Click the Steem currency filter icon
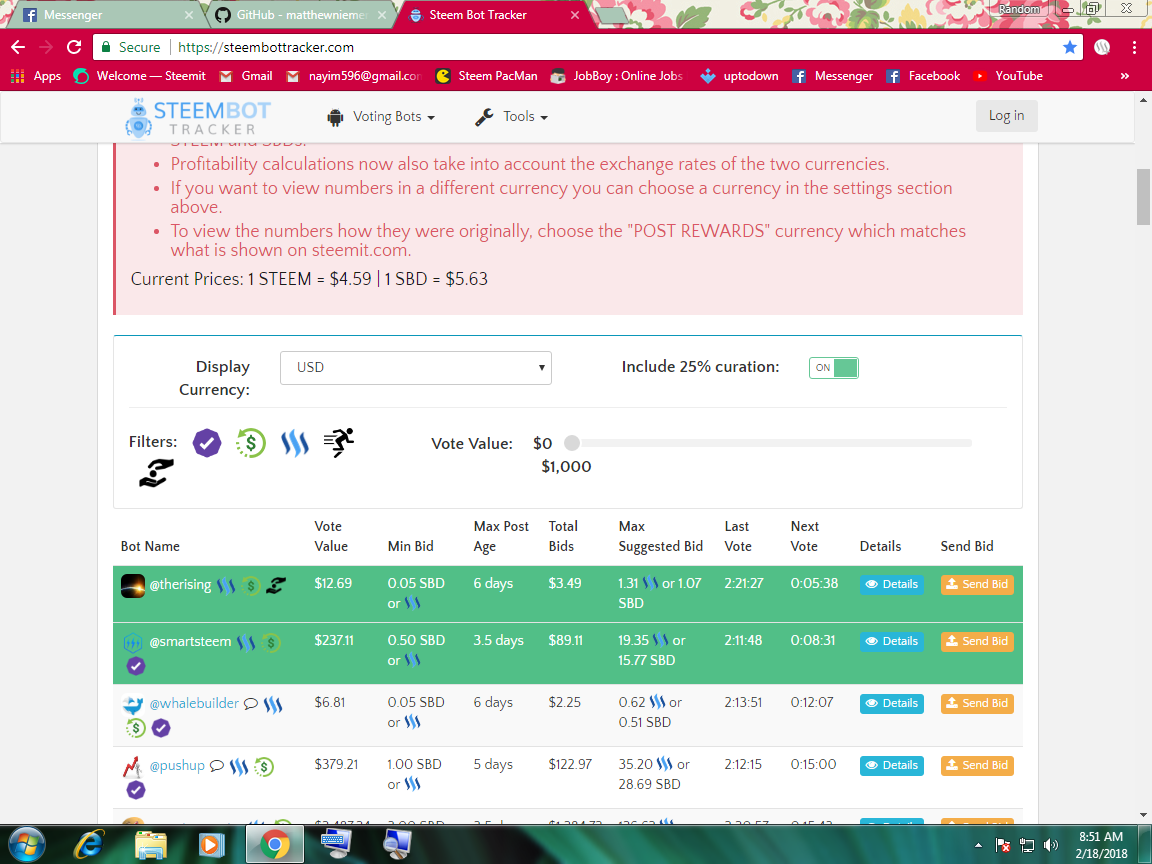 point(295,443)
